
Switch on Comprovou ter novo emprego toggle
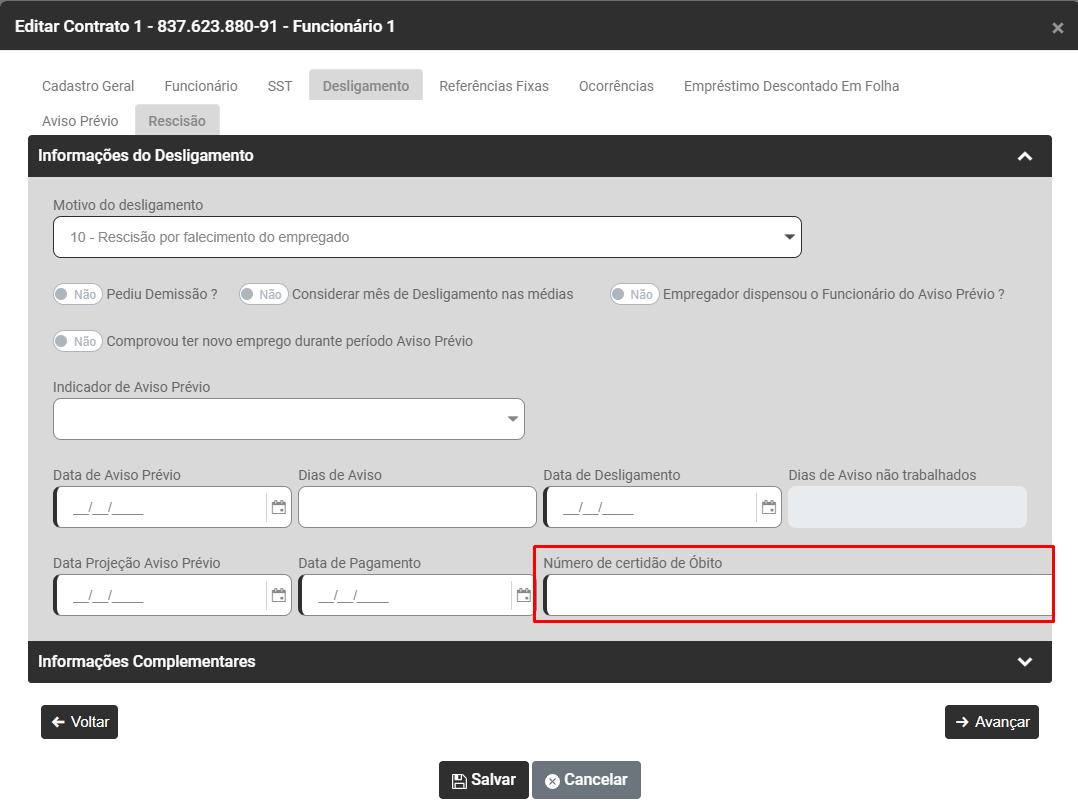(x=77, y=342)
